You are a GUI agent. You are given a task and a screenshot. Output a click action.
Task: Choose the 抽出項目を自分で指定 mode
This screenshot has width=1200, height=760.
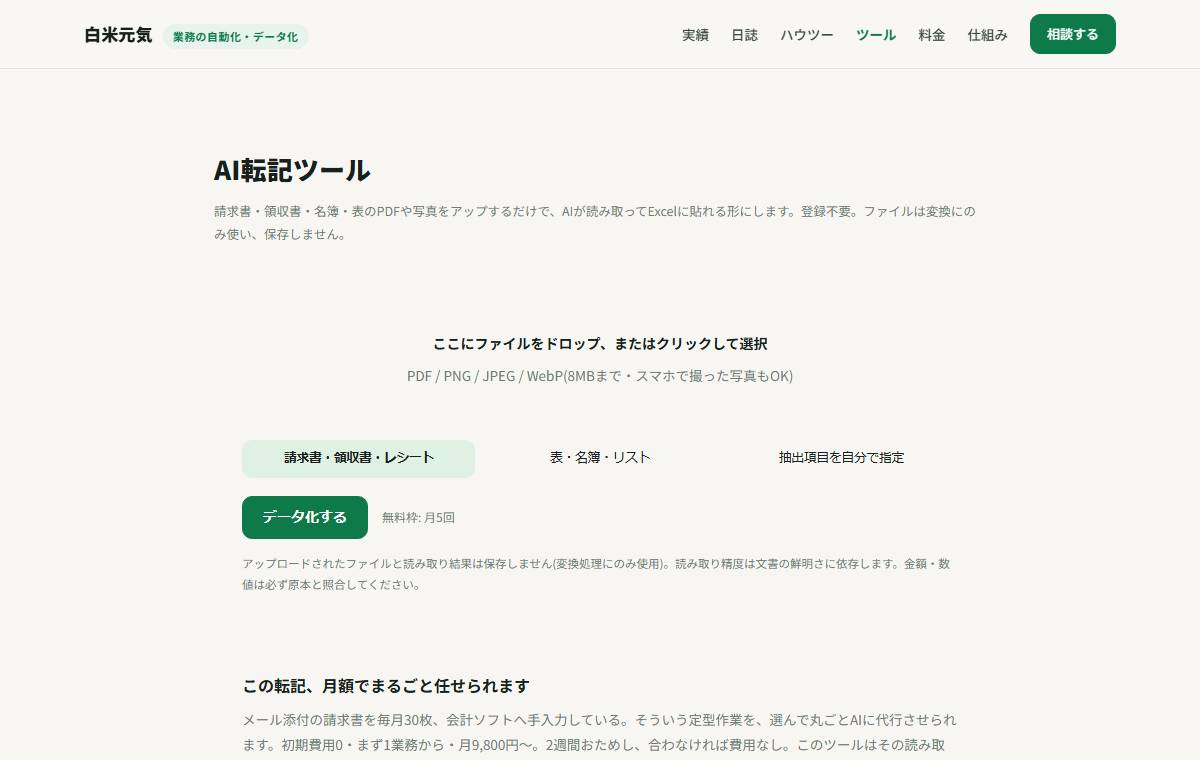[841, 458]
